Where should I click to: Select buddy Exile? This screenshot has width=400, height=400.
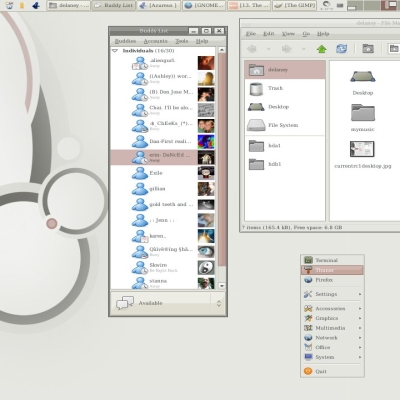pos(163,173)
